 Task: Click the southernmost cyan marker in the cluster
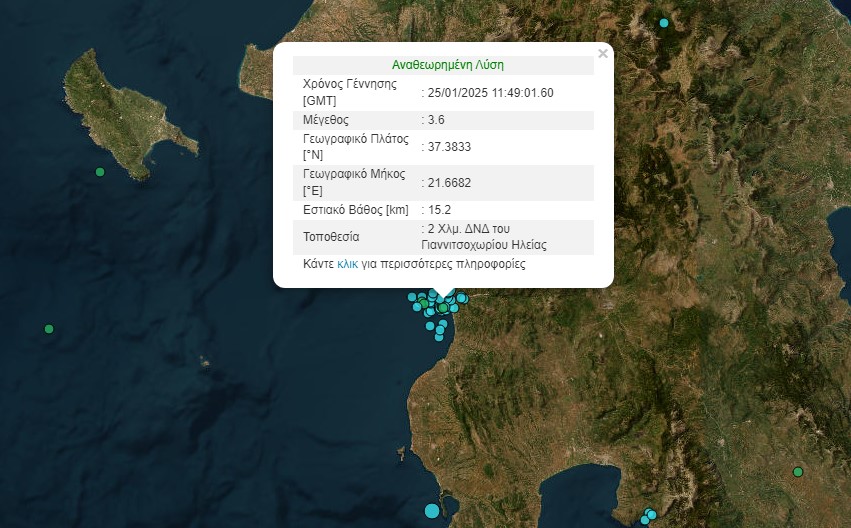pos(439,337)
